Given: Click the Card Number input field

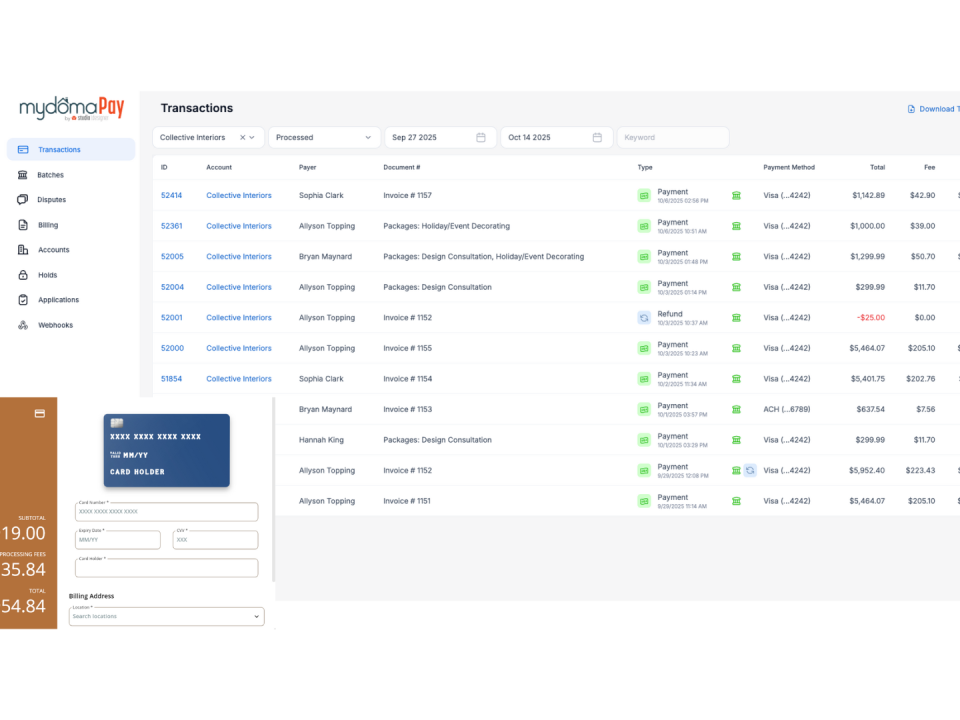Looking at the screenshot, I should click(x=166, y=512).
